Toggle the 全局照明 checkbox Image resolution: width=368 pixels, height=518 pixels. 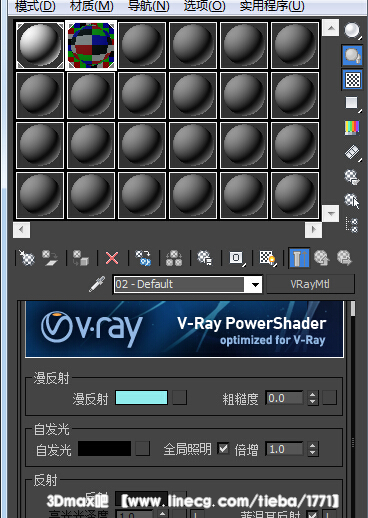(223, 448)
